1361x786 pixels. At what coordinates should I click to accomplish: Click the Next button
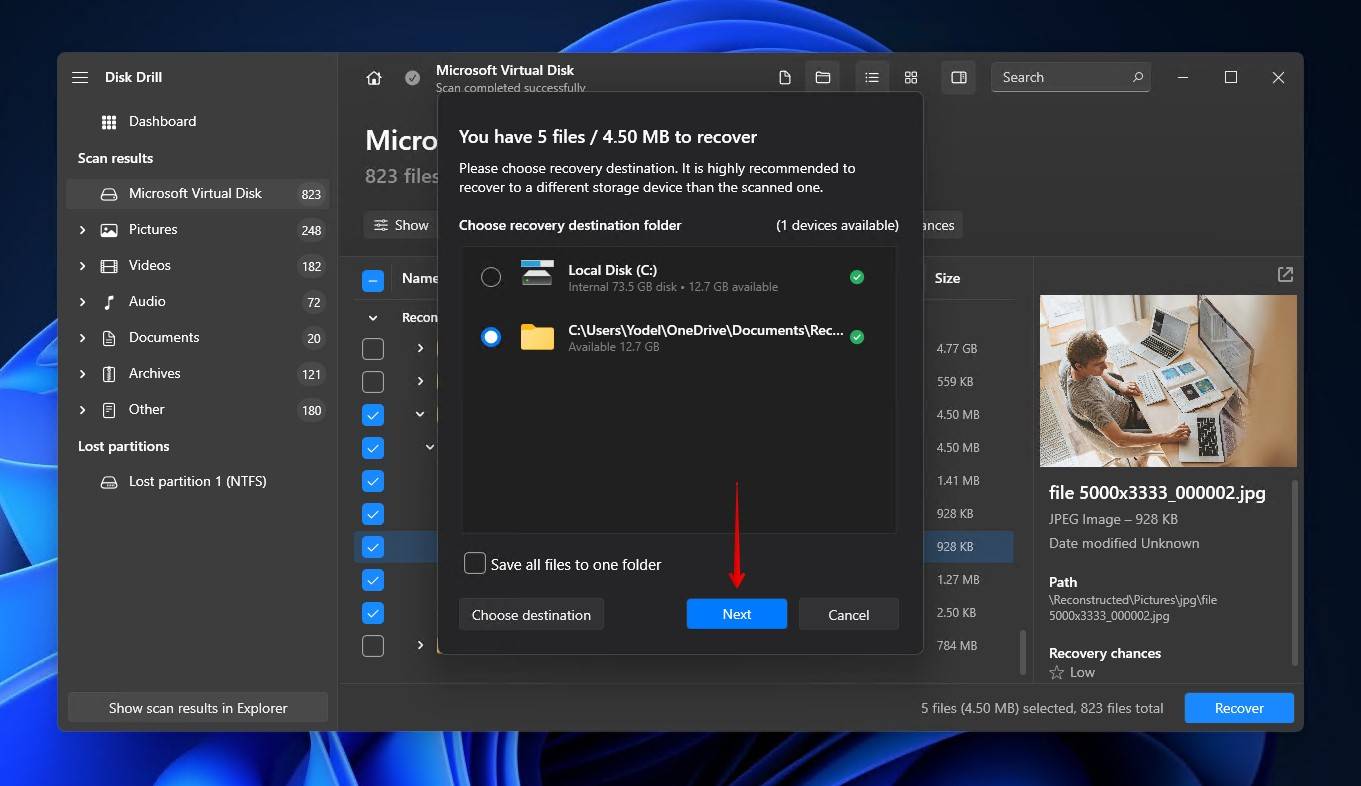(x=737, y=614)
